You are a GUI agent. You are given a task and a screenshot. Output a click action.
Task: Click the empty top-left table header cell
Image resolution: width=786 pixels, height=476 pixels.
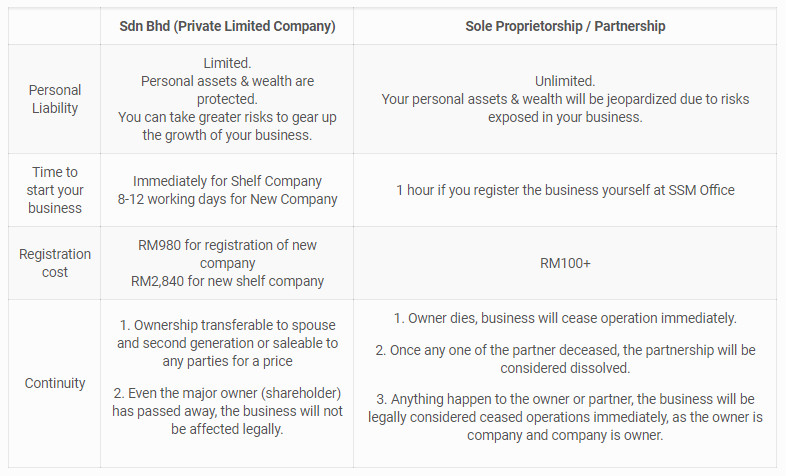pyautogui.click(x=54, y=26)
